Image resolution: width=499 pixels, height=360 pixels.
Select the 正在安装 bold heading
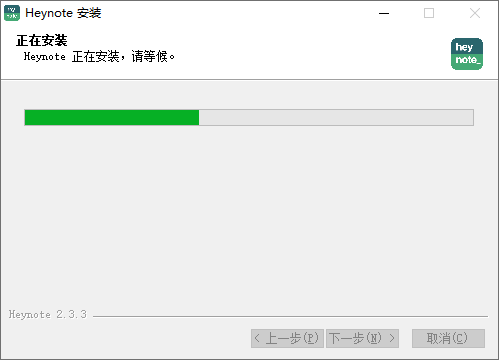[x=42, y=41]
